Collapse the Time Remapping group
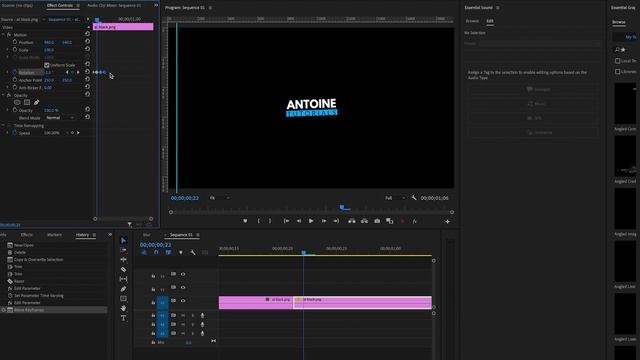Viewport: 640px width, 360px height. click(3, 125)
